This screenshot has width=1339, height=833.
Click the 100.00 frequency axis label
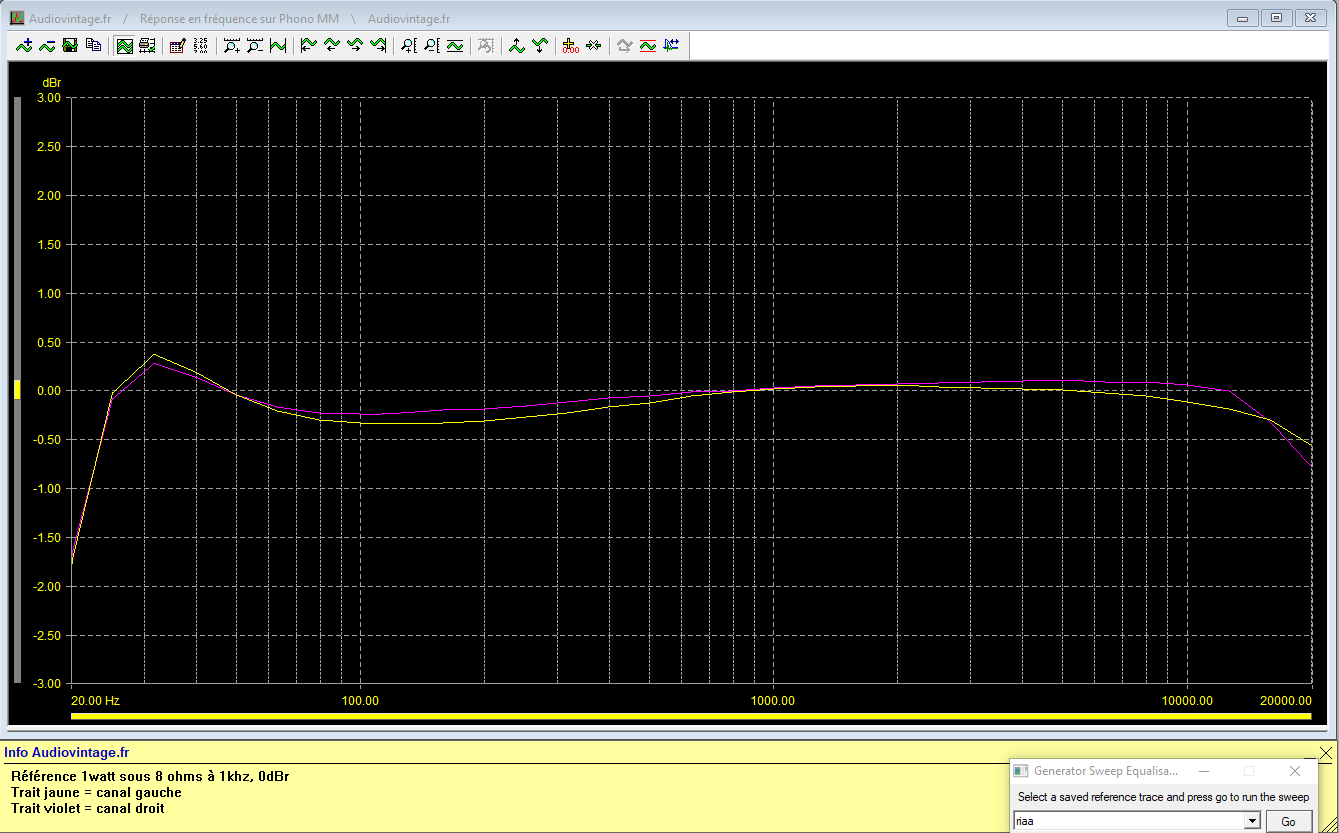[360, 701]
